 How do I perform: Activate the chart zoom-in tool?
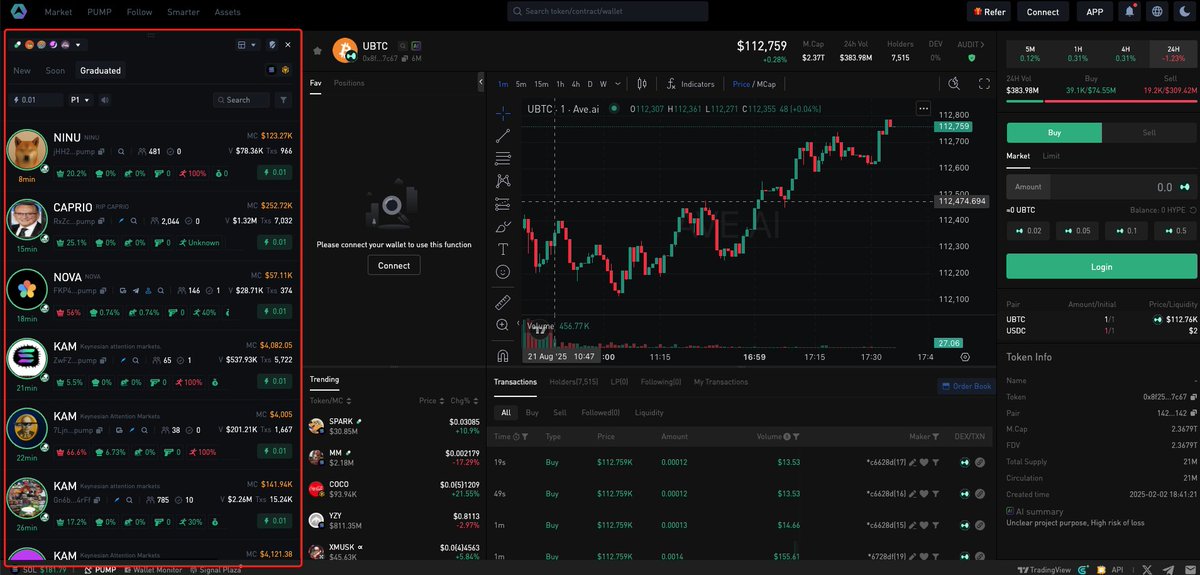[502, 325]
